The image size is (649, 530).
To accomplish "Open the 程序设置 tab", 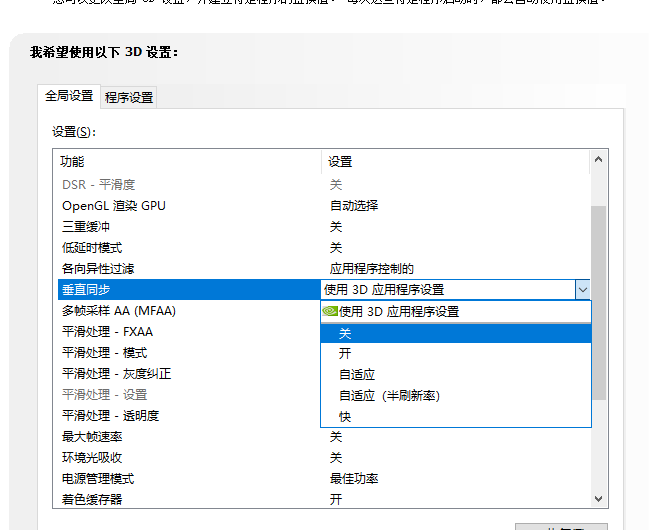I will tap(129, 98).
